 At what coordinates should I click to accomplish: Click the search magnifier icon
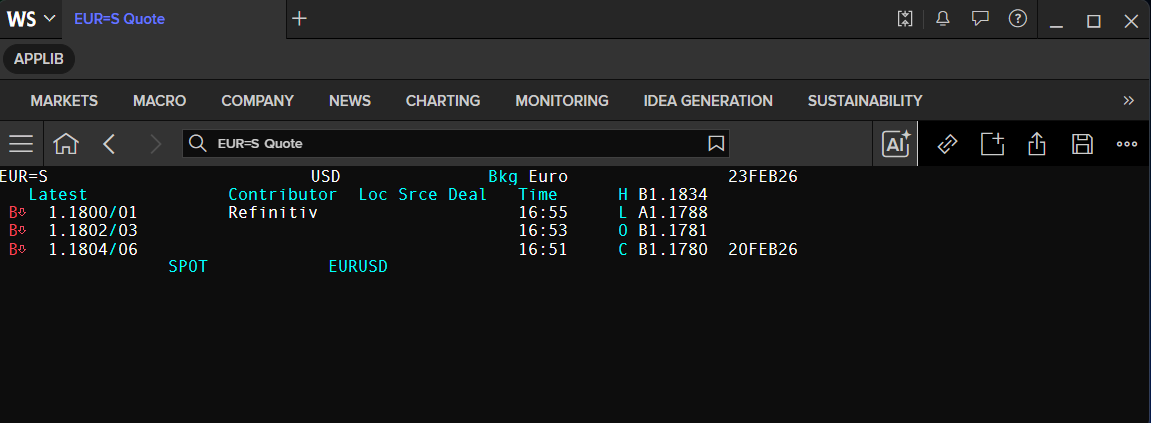click(197, 144)
